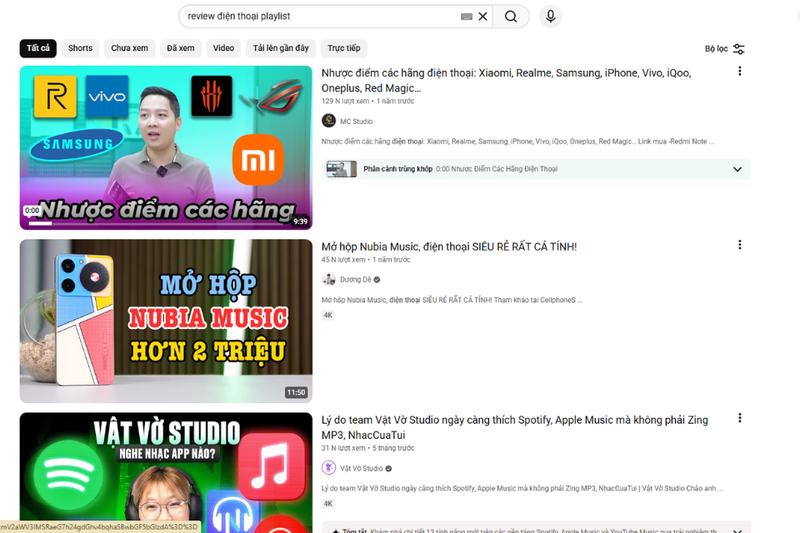Image resolution: width=800 pixels, height=533 pixels.
Task: Go to Dương Dê channel name
Action: click(x=356, y=280)
